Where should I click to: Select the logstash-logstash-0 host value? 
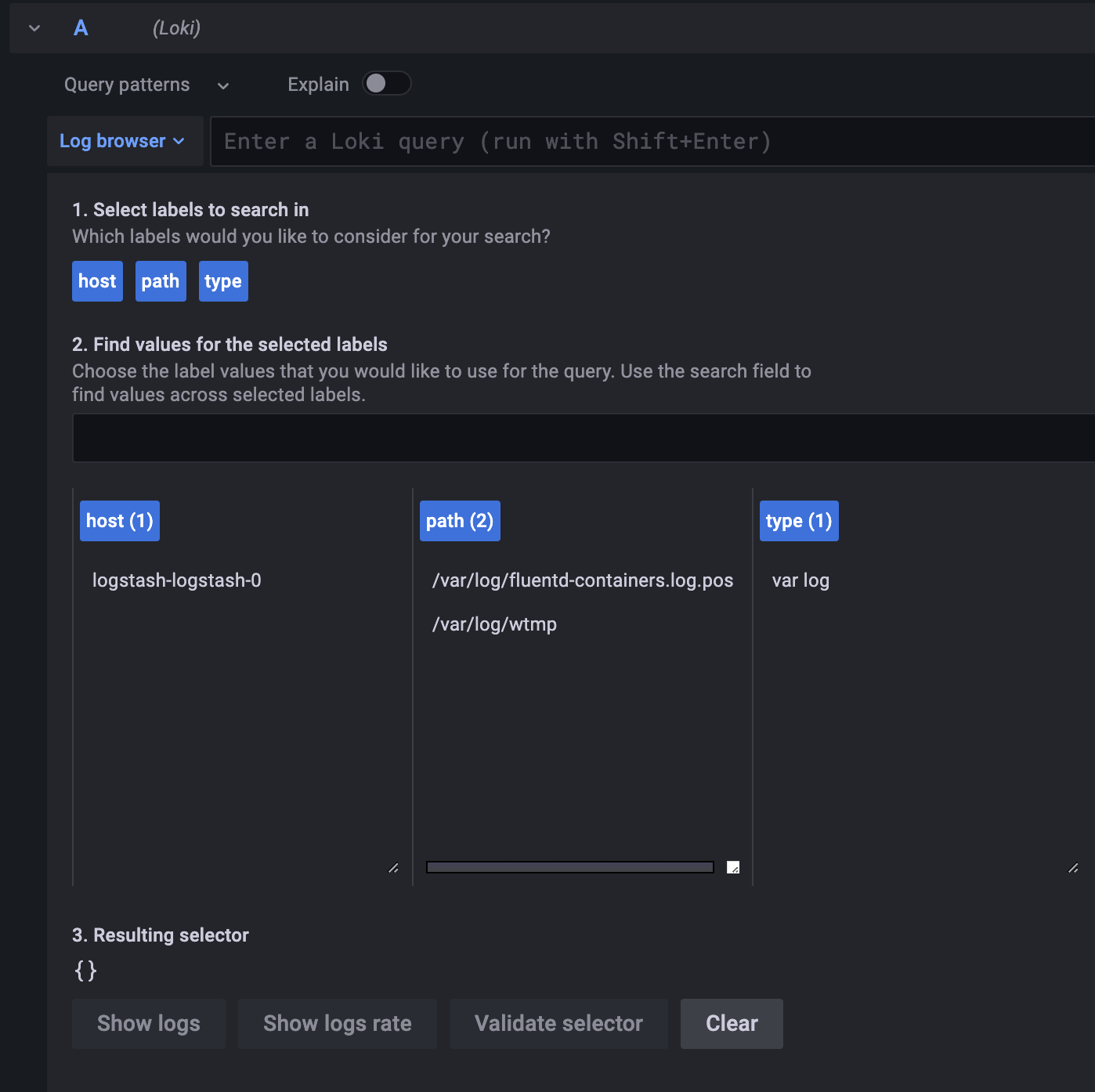tap(177, 580)
